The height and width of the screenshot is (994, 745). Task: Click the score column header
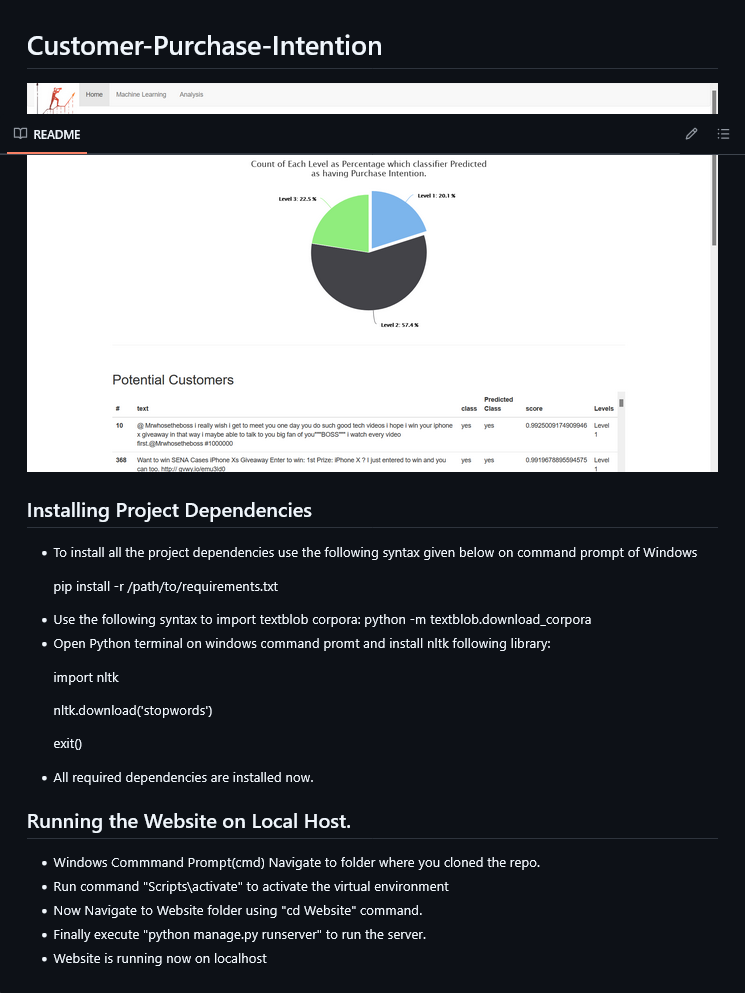pos(534,409)
